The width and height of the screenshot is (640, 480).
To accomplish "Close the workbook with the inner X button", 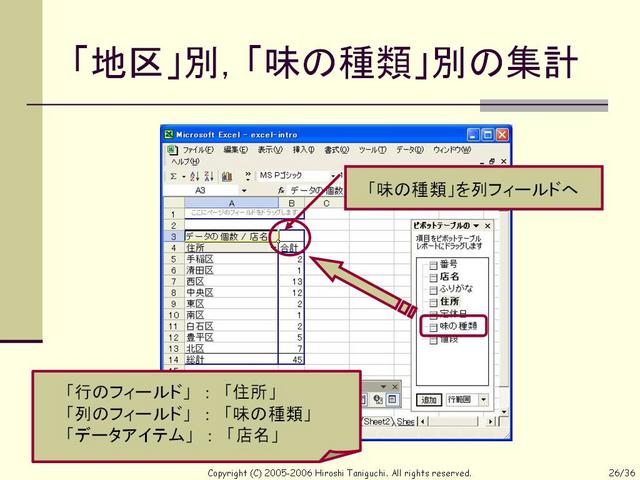I will (x=504, y=162).
